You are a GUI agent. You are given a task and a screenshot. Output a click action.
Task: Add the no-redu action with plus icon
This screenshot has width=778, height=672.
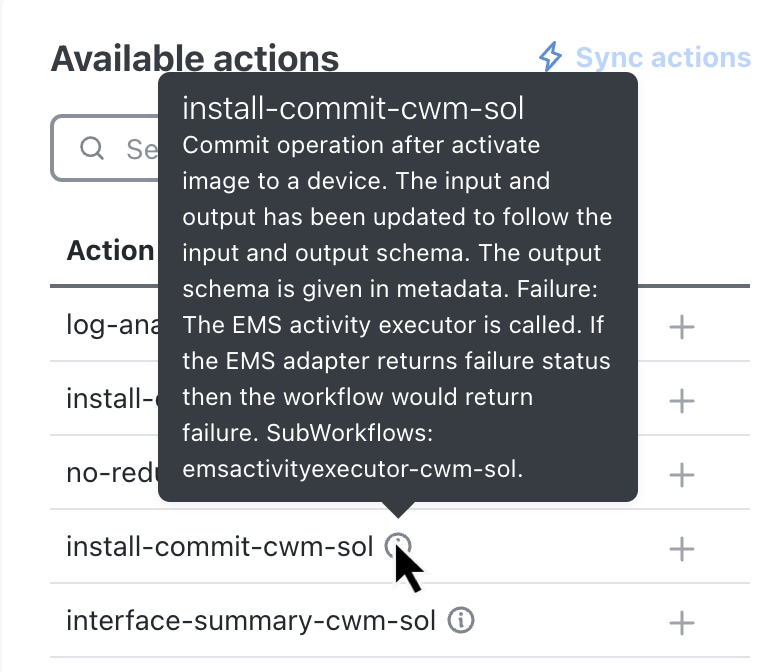click(682, 475)
